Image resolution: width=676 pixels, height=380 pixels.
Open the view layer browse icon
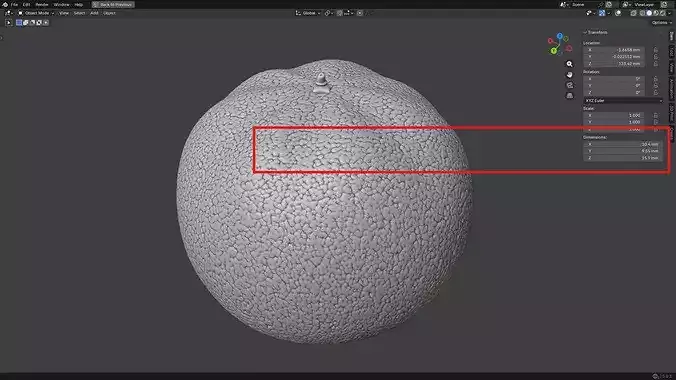(626, 4)
